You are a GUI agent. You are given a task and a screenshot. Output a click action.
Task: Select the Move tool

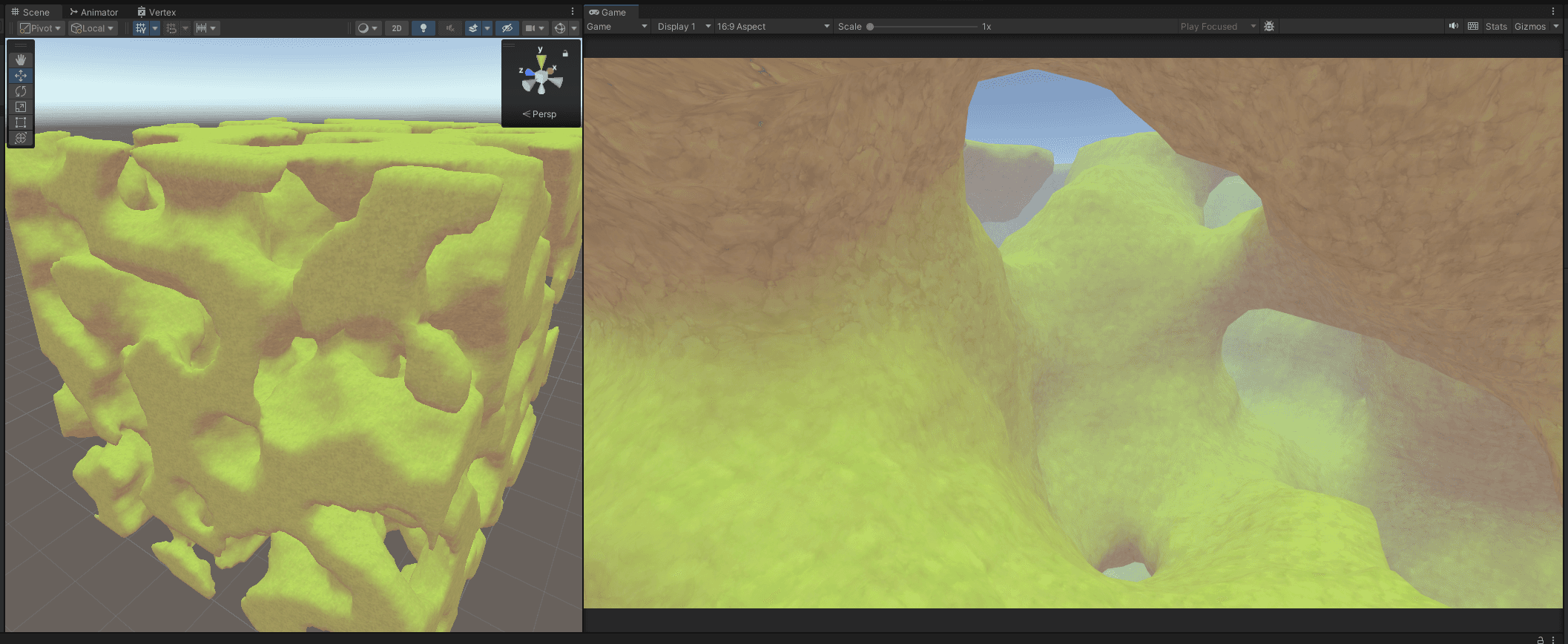click(21, 76)
